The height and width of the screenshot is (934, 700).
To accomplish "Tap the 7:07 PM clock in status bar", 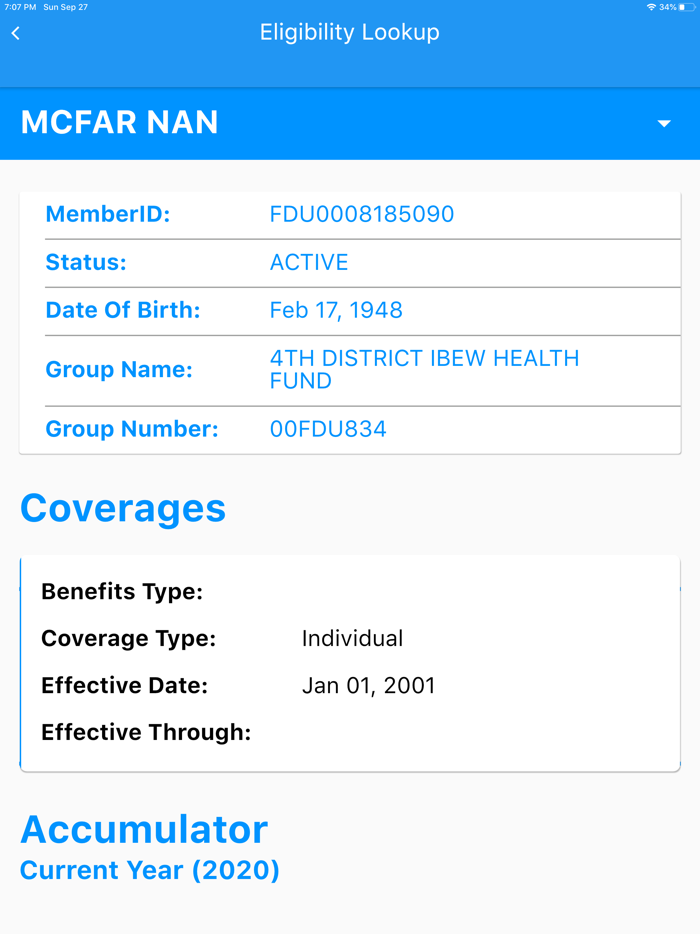I will 20,7.
